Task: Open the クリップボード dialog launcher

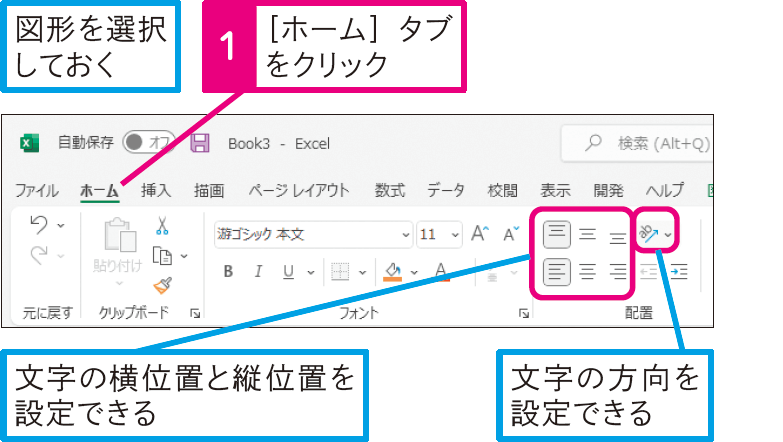Action: tap(195, 313)
